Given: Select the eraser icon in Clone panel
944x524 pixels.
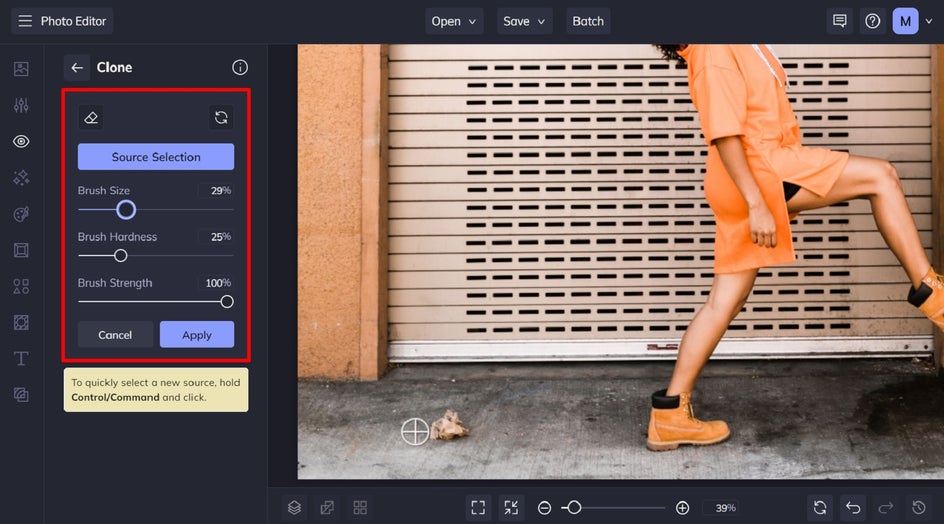Looking at the screenshot, I should pos(91,117).
